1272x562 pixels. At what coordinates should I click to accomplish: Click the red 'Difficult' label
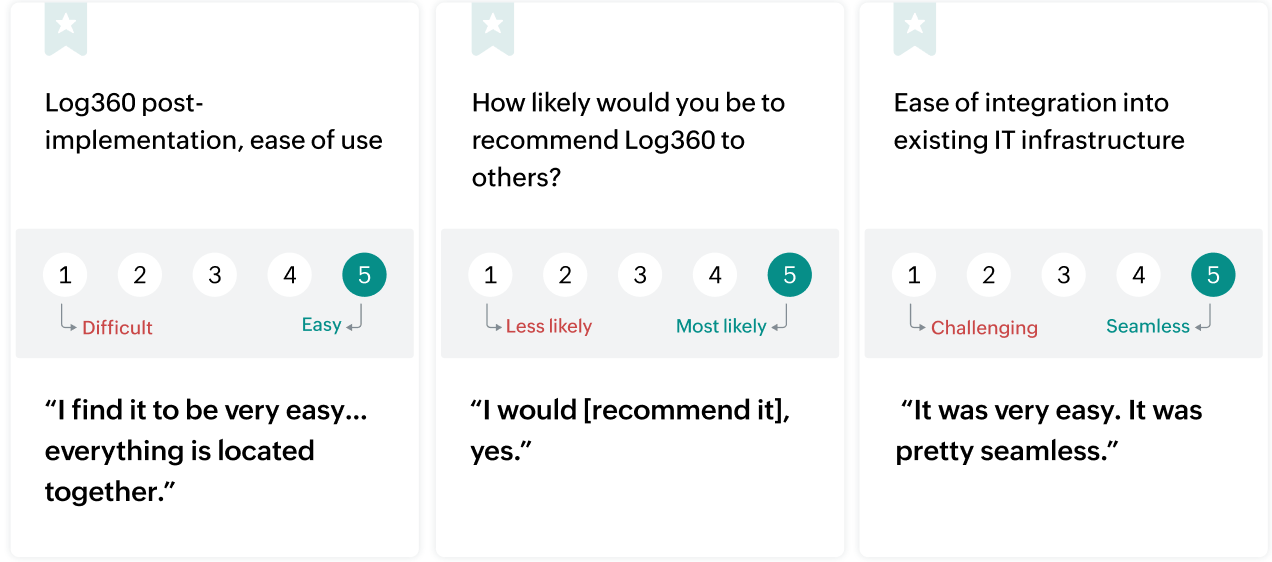(117, 328)
